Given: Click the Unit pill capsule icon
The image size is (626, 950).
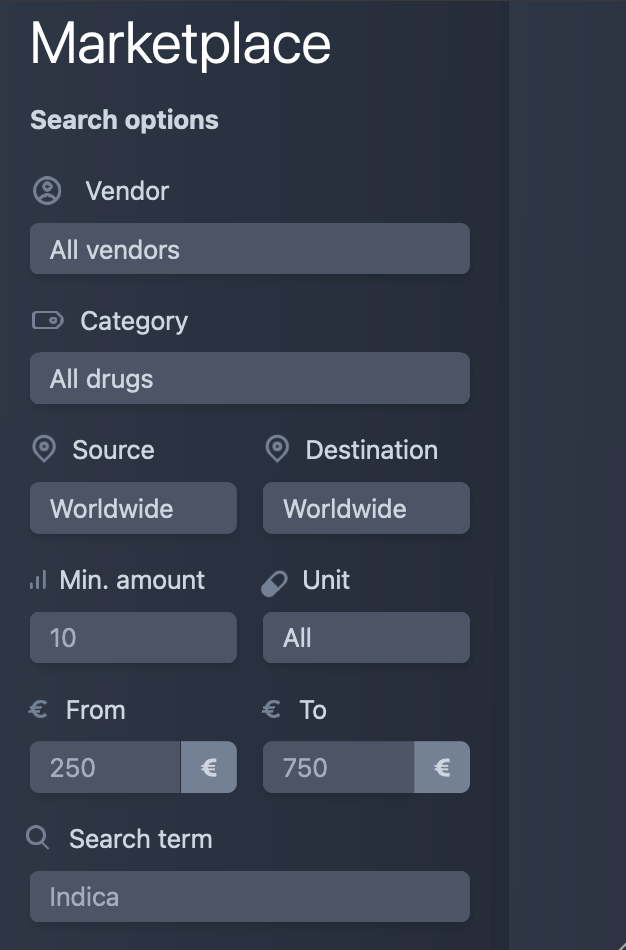Looking at the screenshot, I should [274, 584].
